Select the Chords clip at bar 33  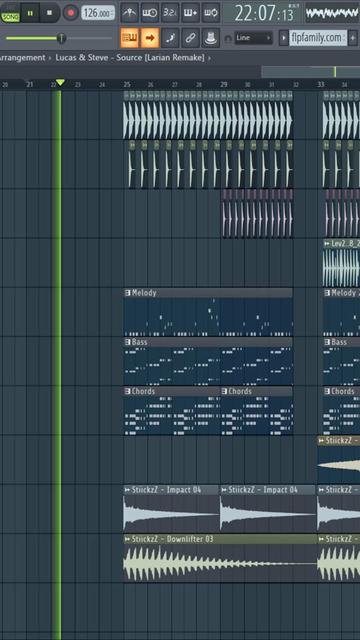click(x=342, y=411)
